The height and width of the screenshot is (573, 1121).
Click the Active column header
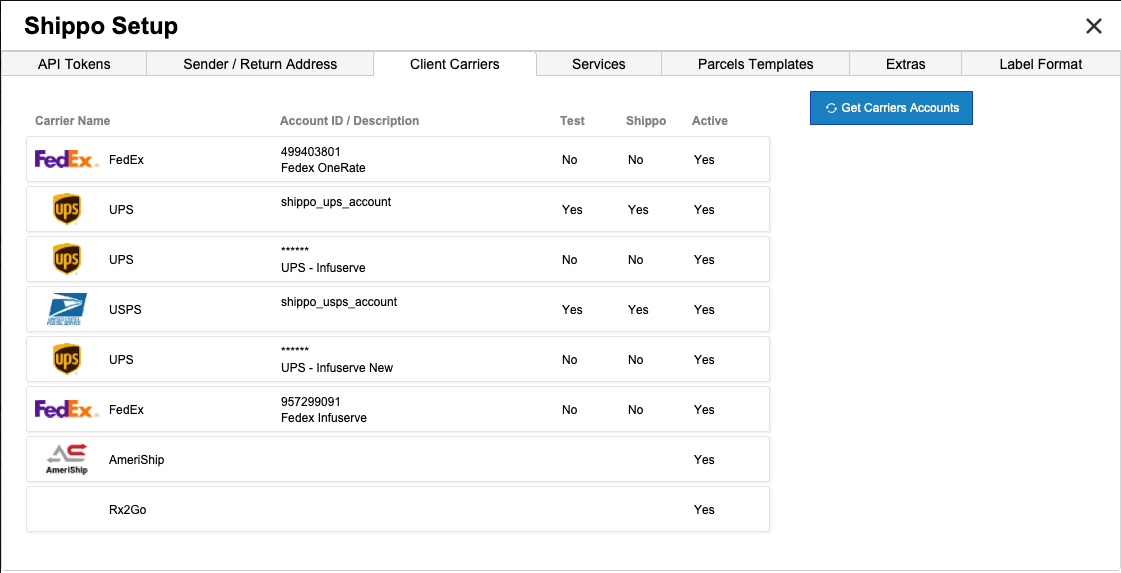(709, 121)
